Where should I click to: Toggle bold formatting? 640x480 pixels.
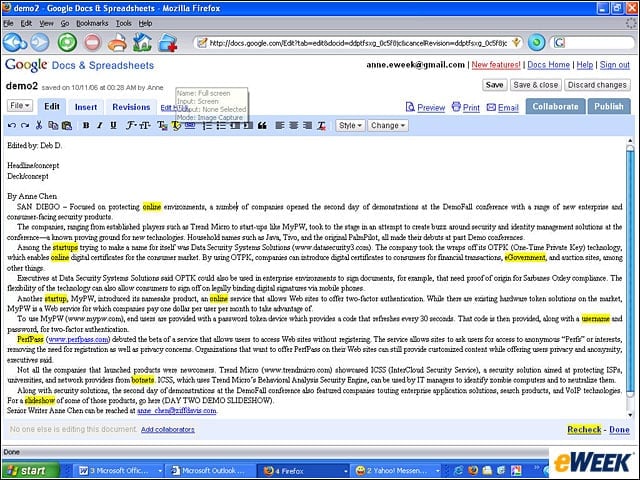86,125
